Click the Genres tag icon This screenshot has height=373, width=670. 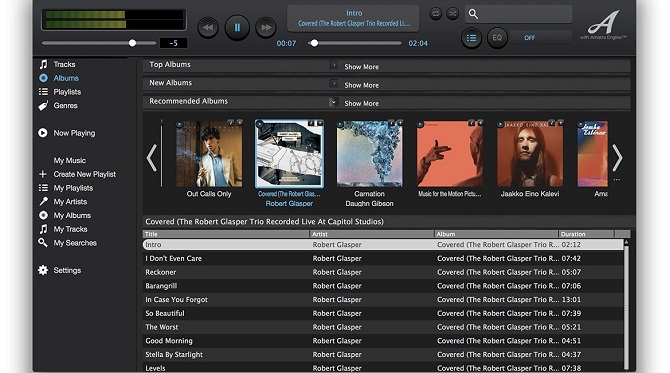[x=43, y=106]
